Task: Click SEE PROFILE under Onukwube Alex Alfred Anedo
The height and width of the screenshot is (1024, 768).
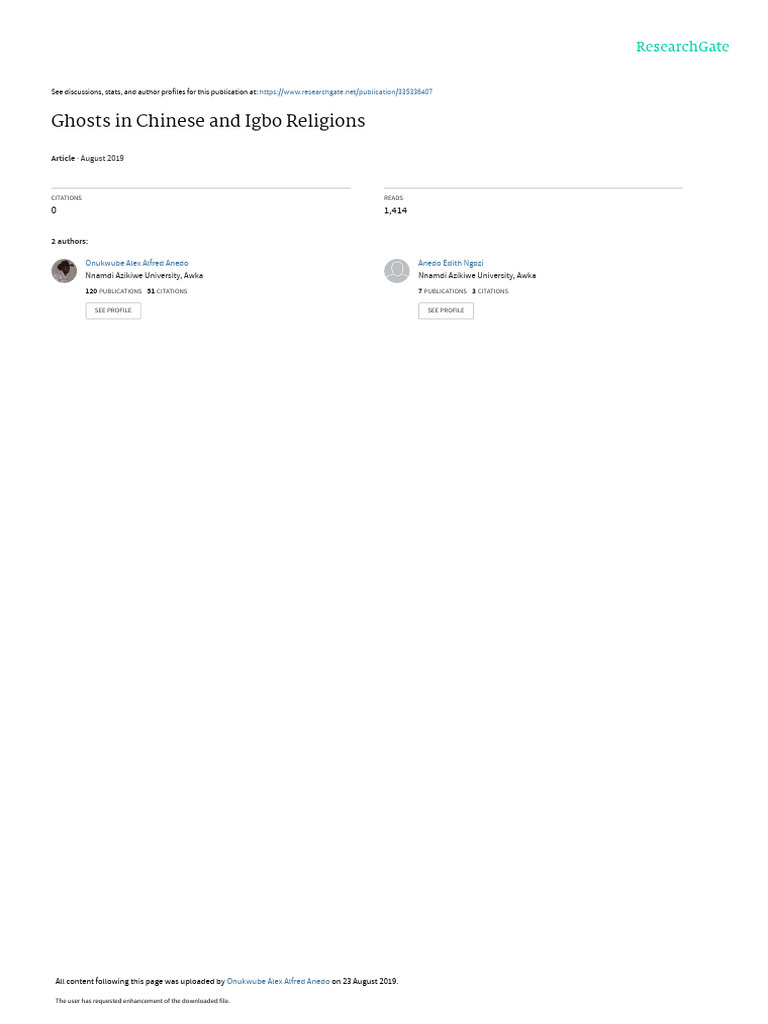Action: tap(113, 311)
